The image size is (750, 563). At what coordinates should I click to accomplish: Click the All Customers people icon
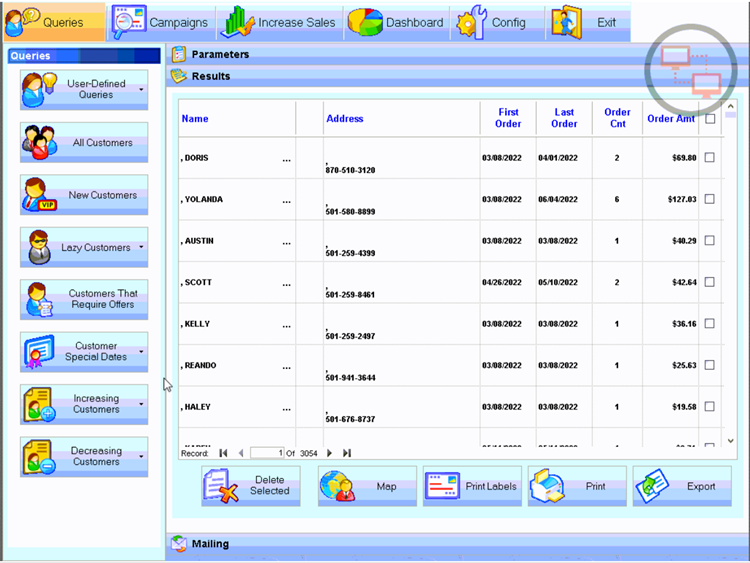pos(38,142)
